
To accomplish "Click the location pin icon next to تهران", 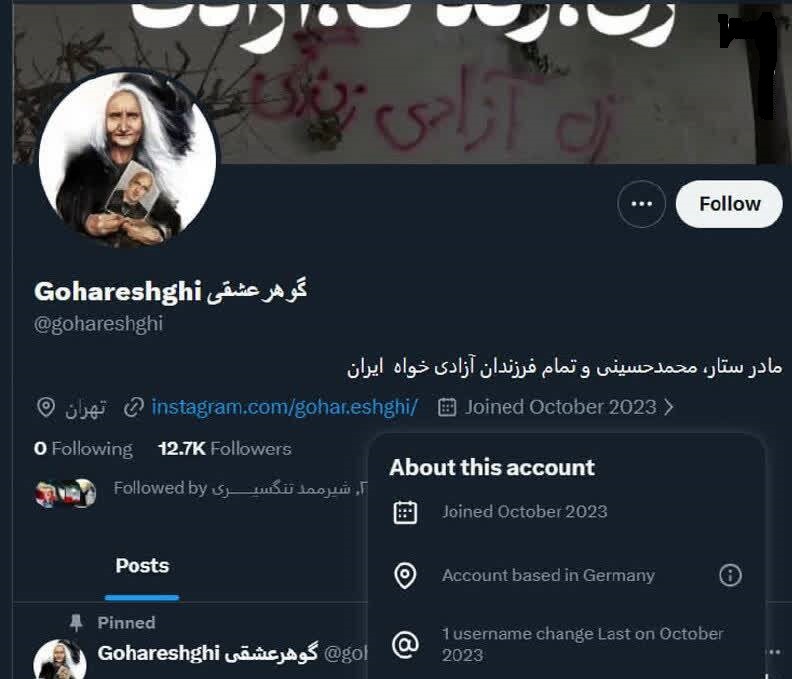I will [46, 407].
